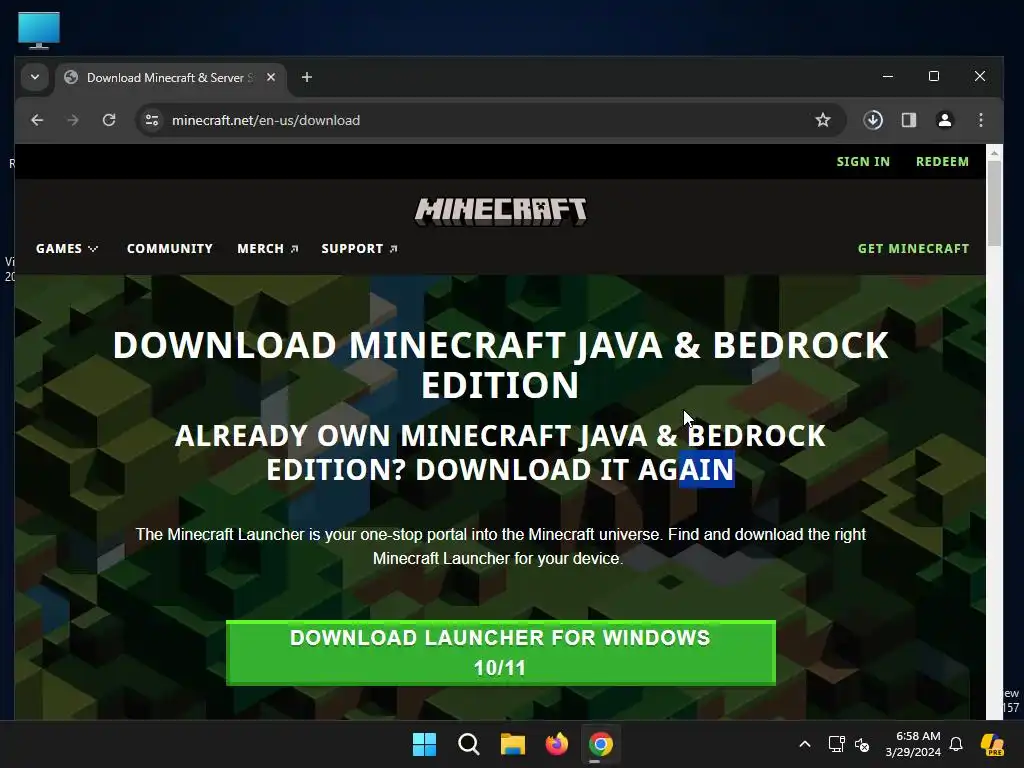Image resolution: width=1024 pixels, height=768 pixels.
Task: Click SIGN IN link
Action: [x=863, y=161]
